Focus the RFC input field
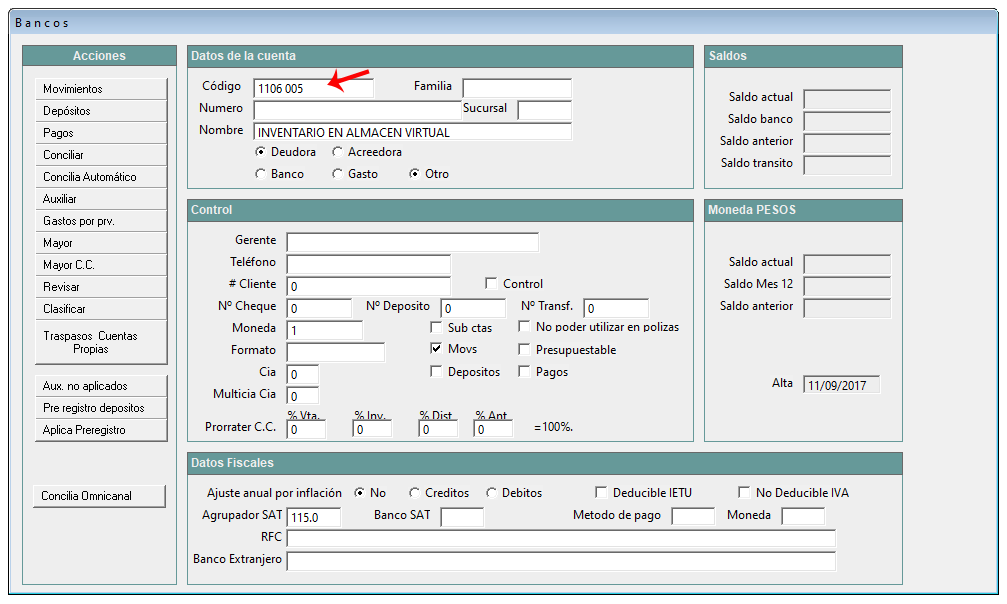 click(561, 538)
